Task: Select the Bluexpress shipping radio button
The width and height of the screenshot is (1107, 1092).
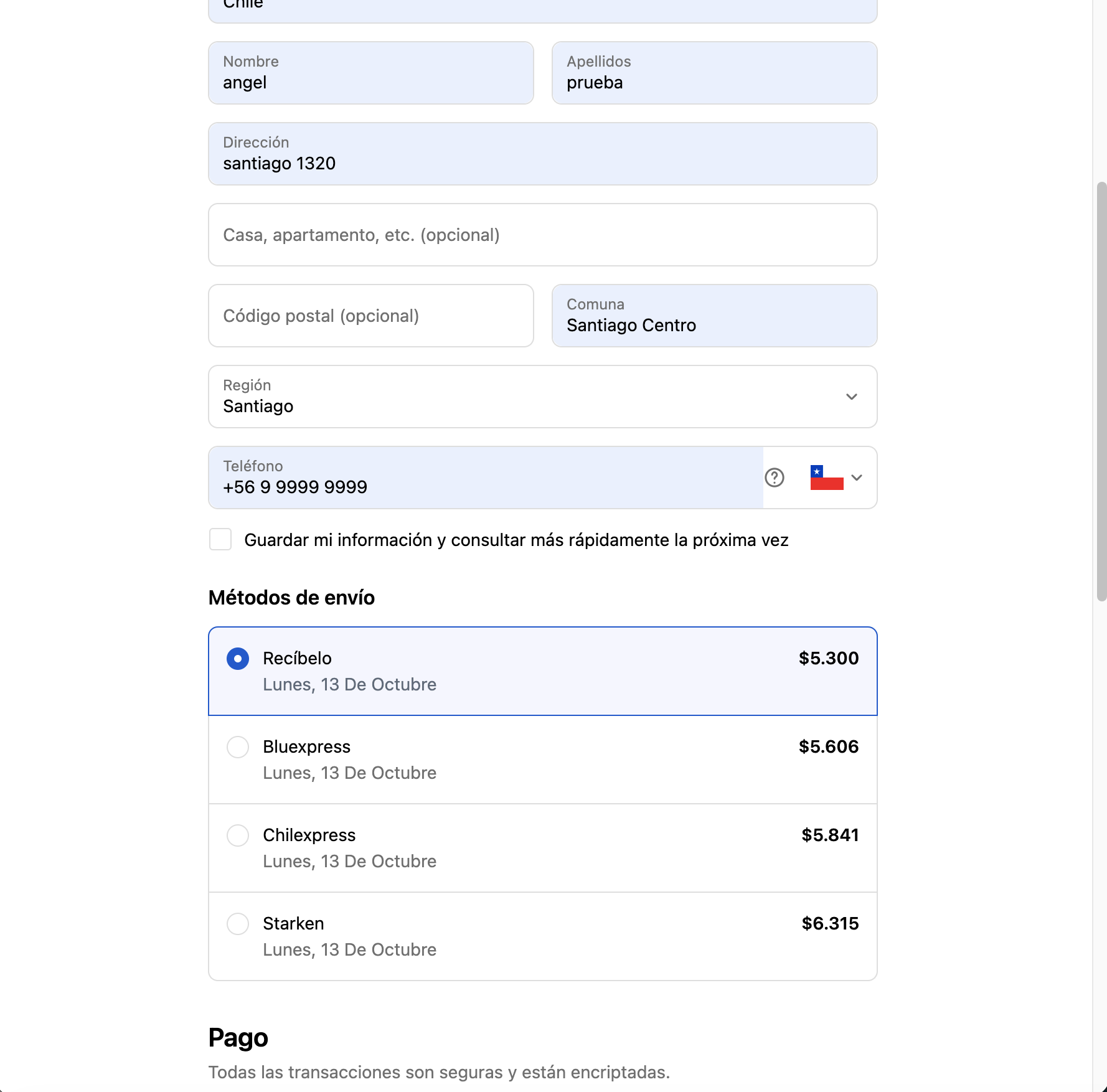Action: click(238, 747)
